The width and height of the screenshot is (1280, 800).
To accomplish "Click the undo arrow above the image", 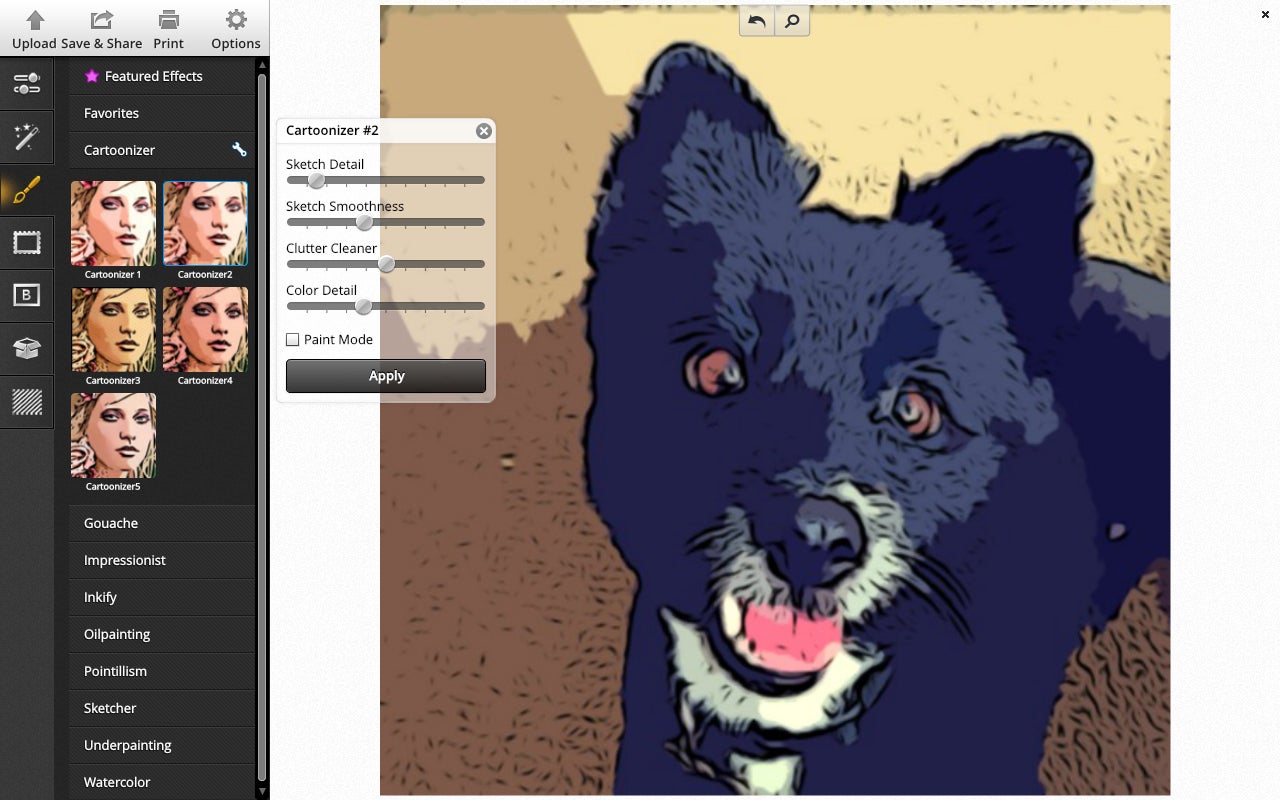I will coord(757,21).
